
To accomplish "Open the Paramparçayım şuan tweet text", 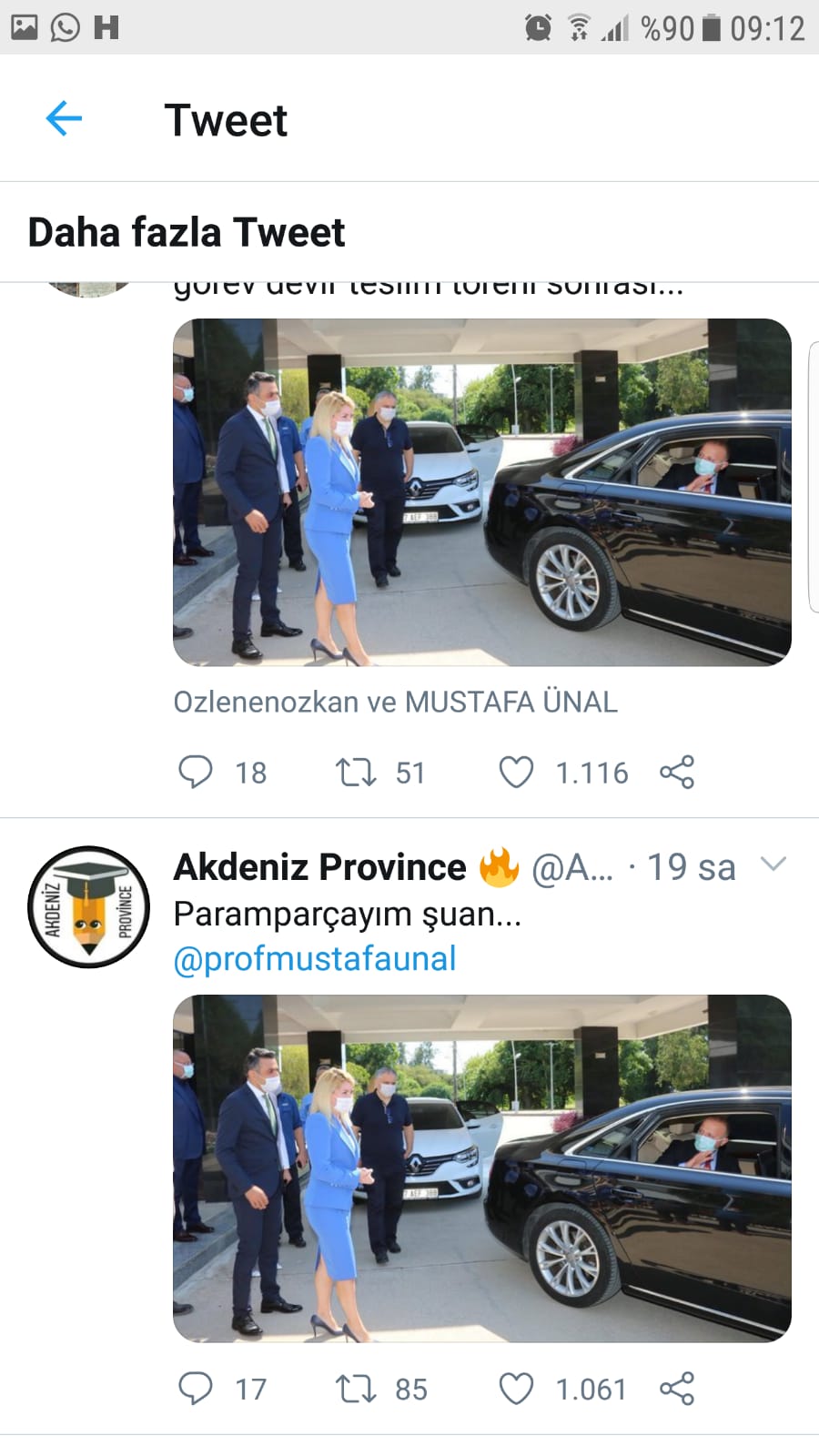I will pos(347,914).
